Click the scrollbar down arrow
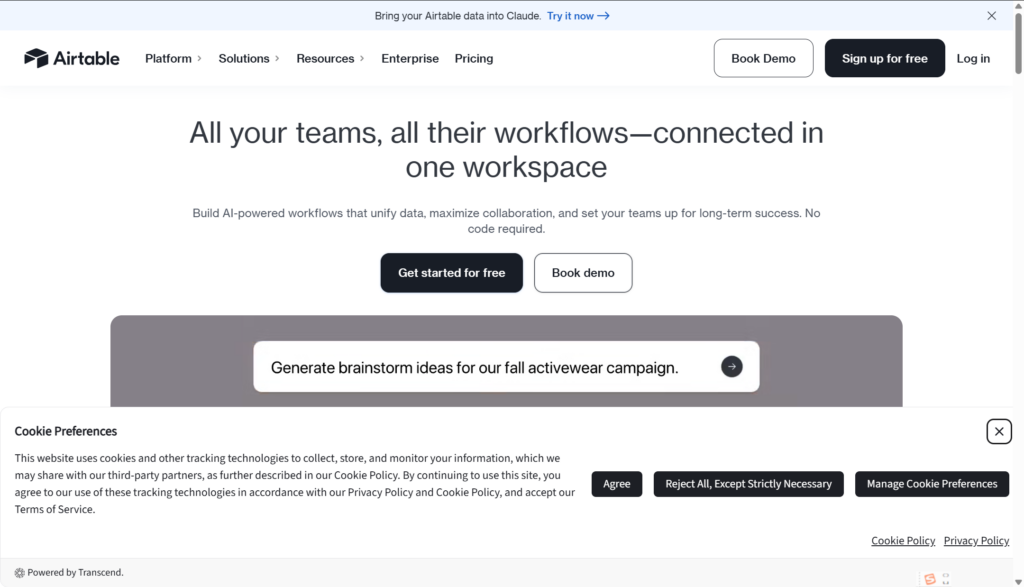Image resolution: width=1024 pixels, height=587 pixels. click(1018, 582)
